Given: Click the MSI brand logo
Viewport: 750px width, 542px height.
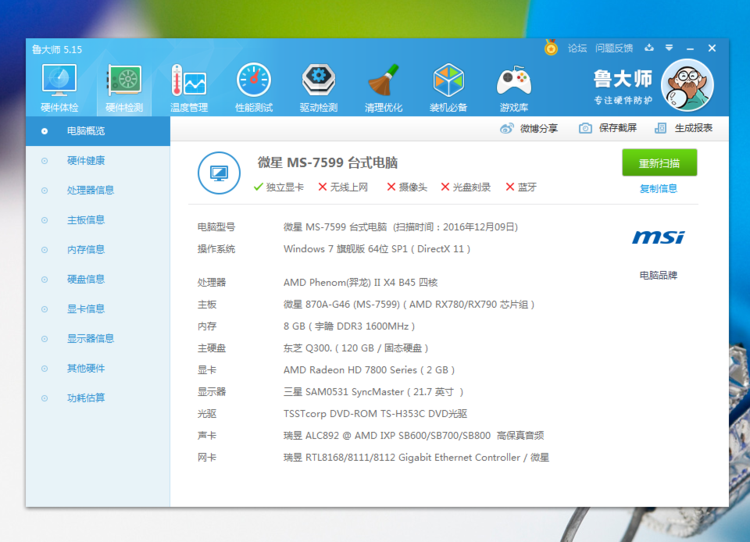Looking at the screenshot, I should coord(658,237).
